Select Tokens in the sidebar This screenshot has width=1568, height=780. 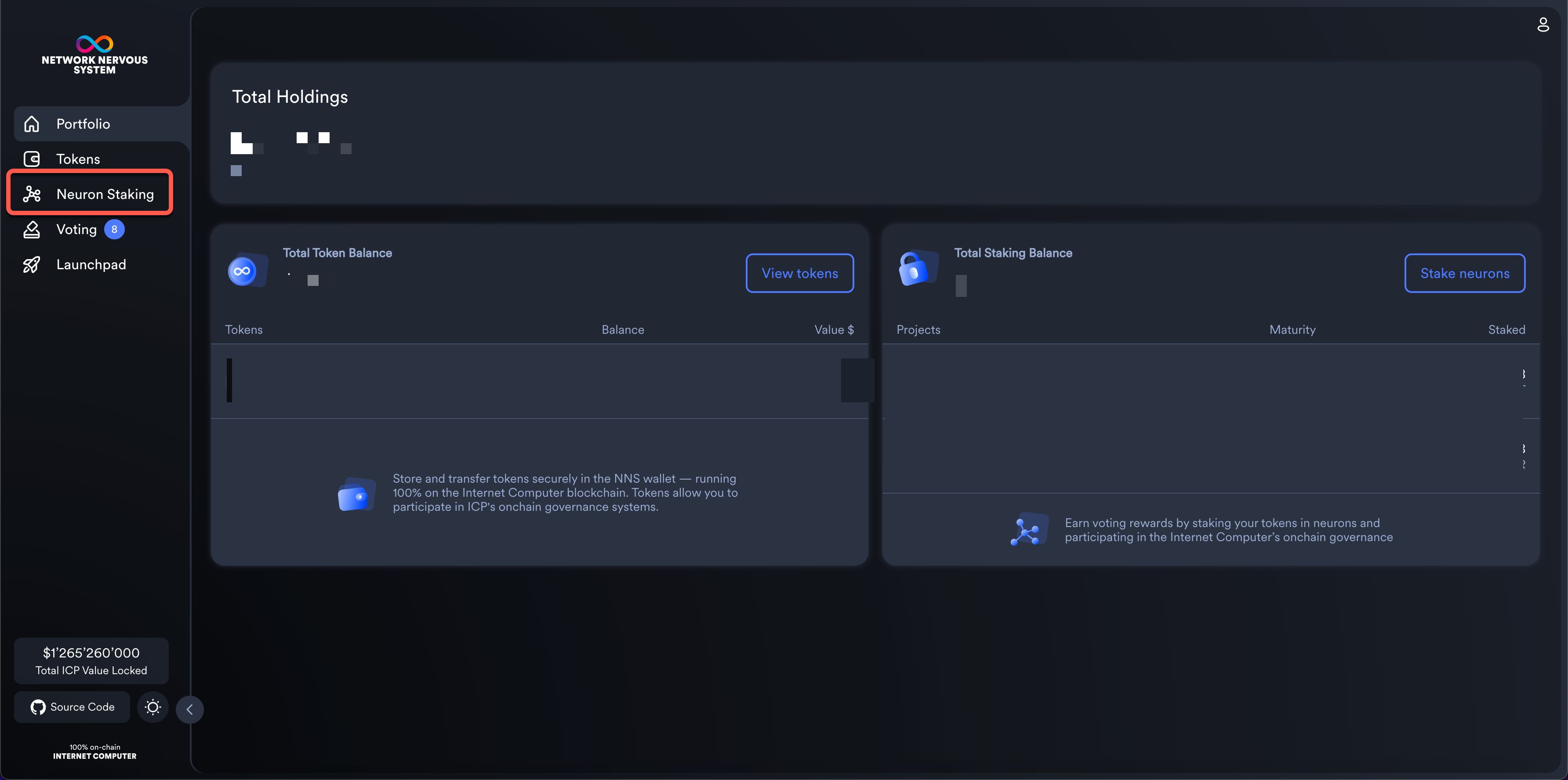[78, 159]
